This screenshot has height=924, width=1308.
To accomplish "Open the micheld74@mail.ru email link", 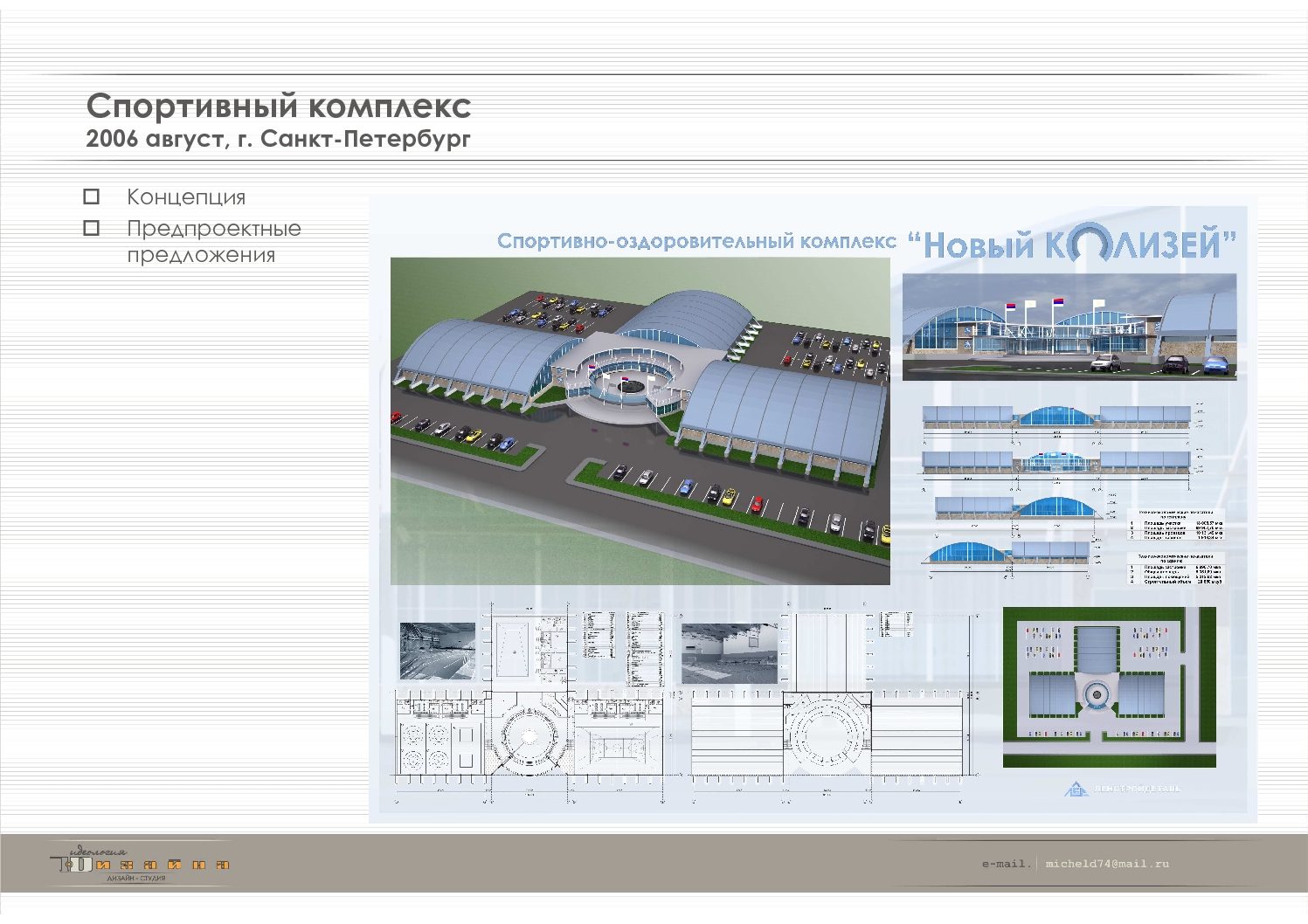I will click(1107, 864).
